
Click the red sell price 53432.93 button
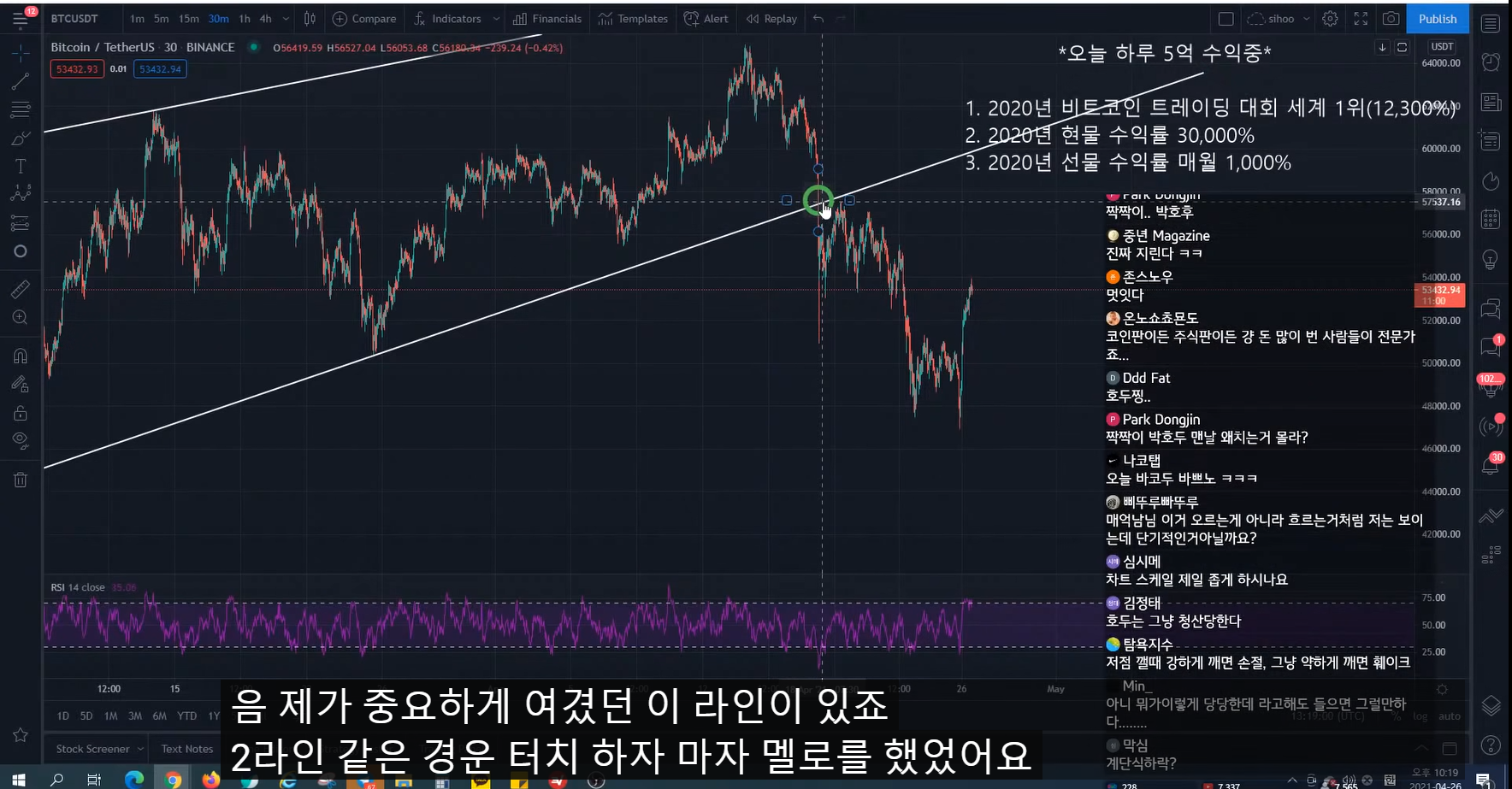point(77,69)
